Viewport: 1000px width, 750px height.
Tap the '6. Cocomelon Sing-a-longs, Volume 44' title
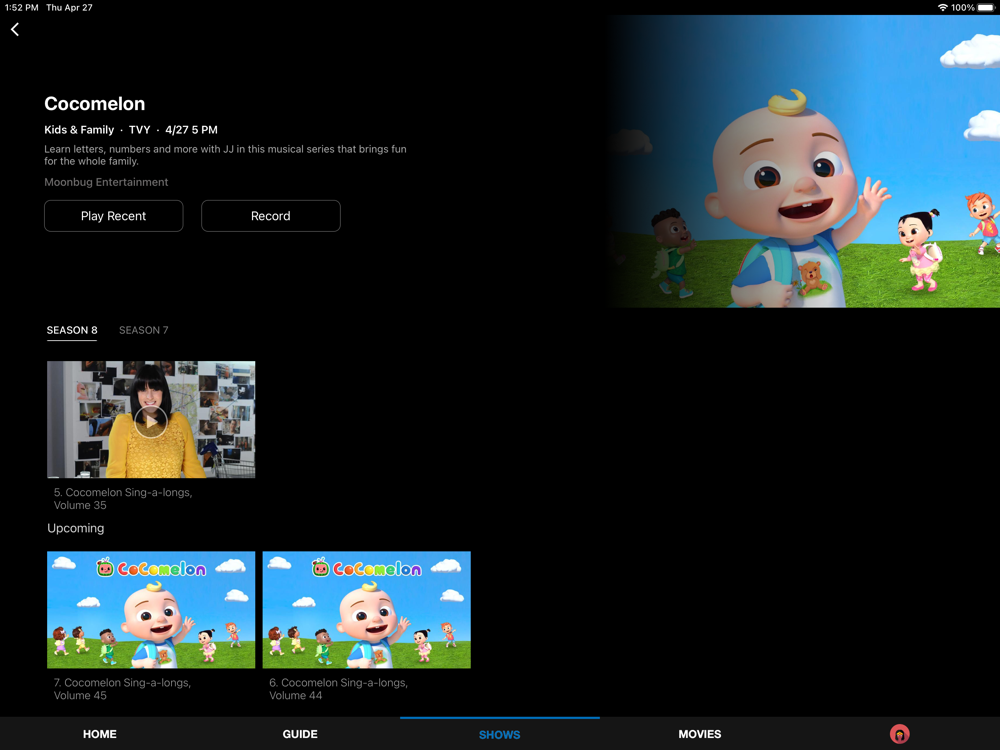pyautogui.click(x=338, y=689)
